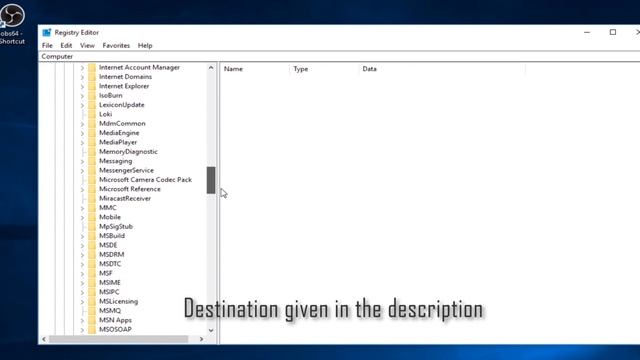Select the Microsoft Camera Codec Pack folder icon
640x360 pixels.
pyautogui.click(x=92, y=180)
